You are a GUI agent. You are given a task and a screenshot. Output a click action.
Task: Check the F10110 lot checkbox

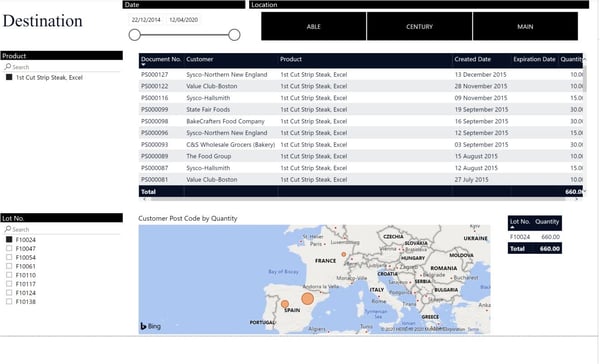tap(9, 275)
